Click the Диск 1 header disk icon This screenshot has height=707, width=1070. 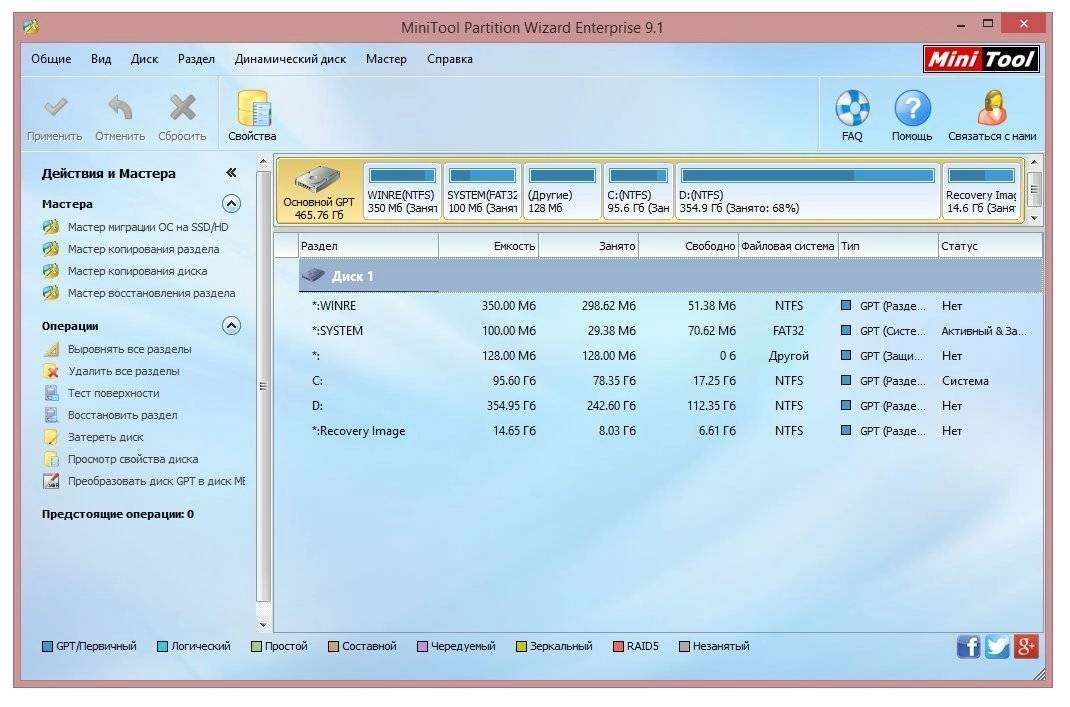(x=313, y=276)
